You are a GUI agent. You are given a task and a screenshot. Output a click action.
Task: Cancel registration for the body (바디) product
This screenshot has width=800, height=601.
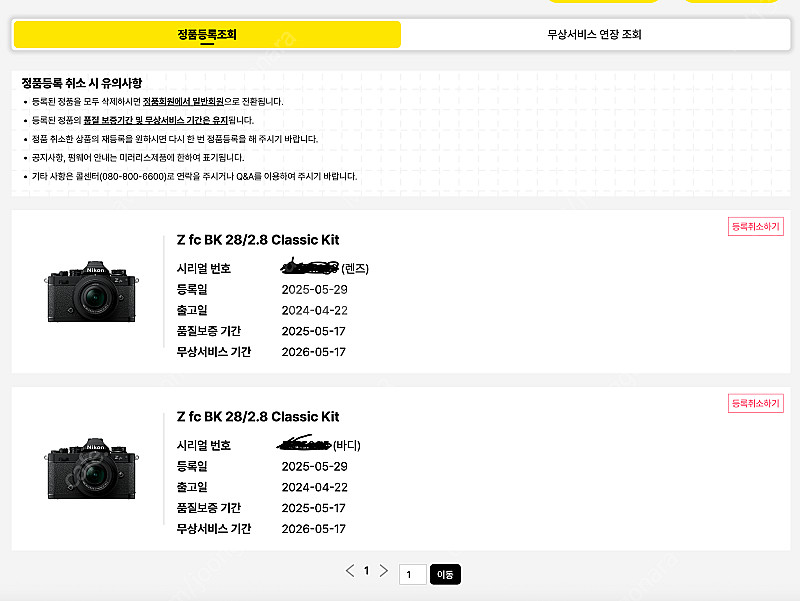756,404
